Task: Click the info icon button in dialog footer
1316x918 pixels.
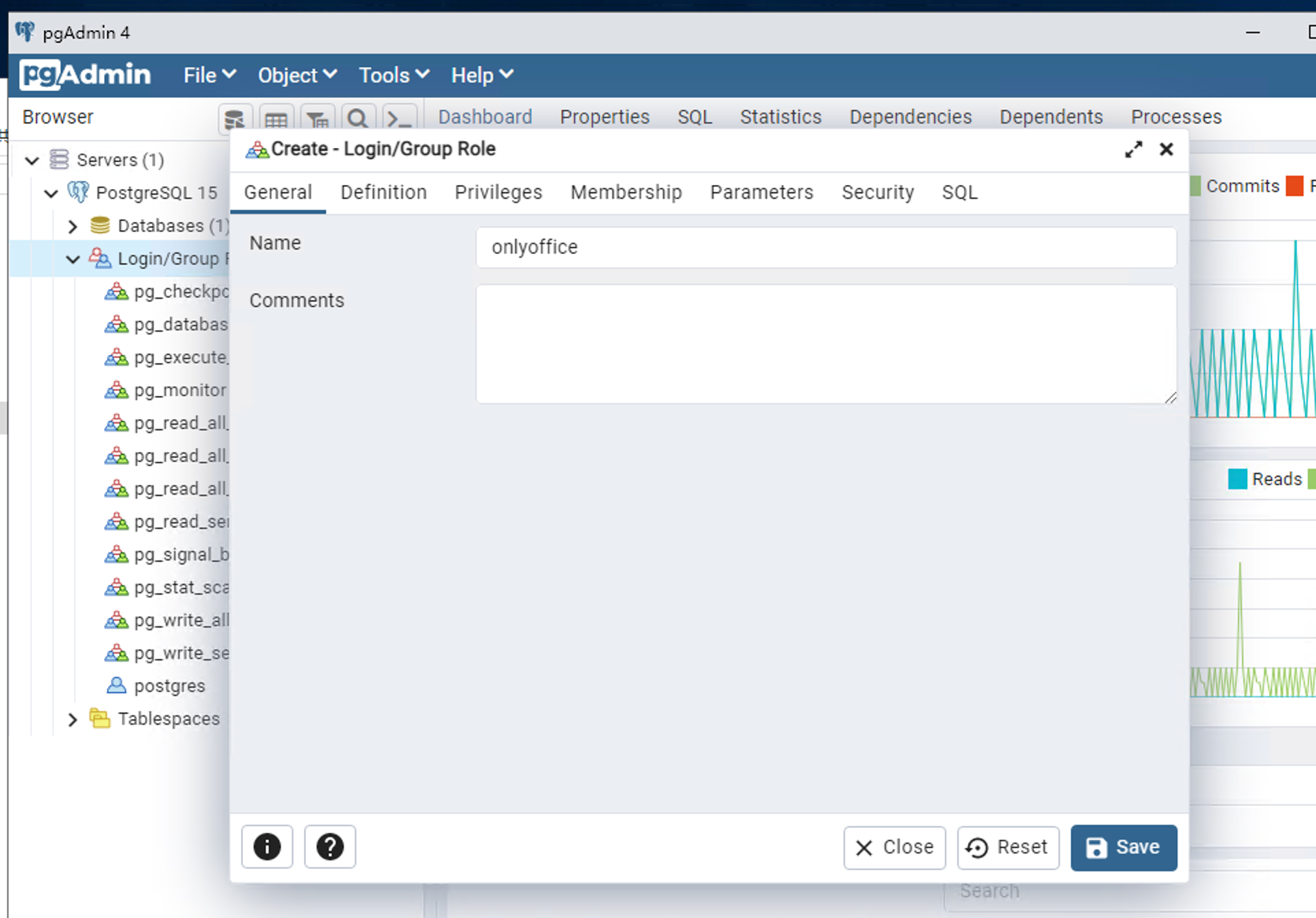Action: [267, 847]
